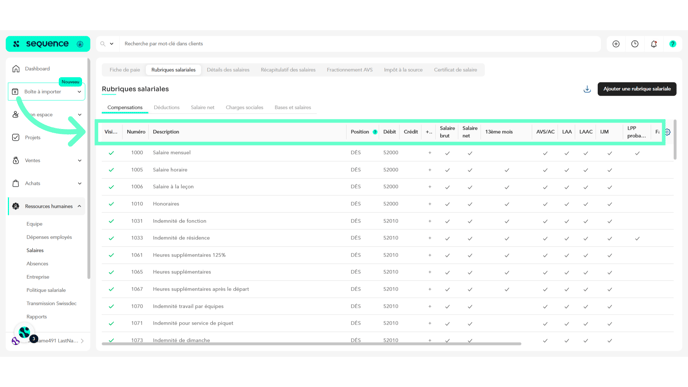Open the Dashboard home icon

coord(16,69)
